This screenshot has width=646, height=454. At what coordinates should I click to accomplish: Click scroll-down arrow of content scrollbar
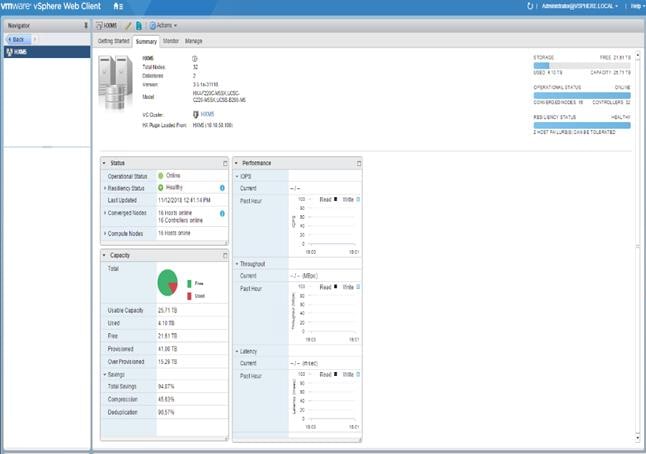click(x=638, y=438)
